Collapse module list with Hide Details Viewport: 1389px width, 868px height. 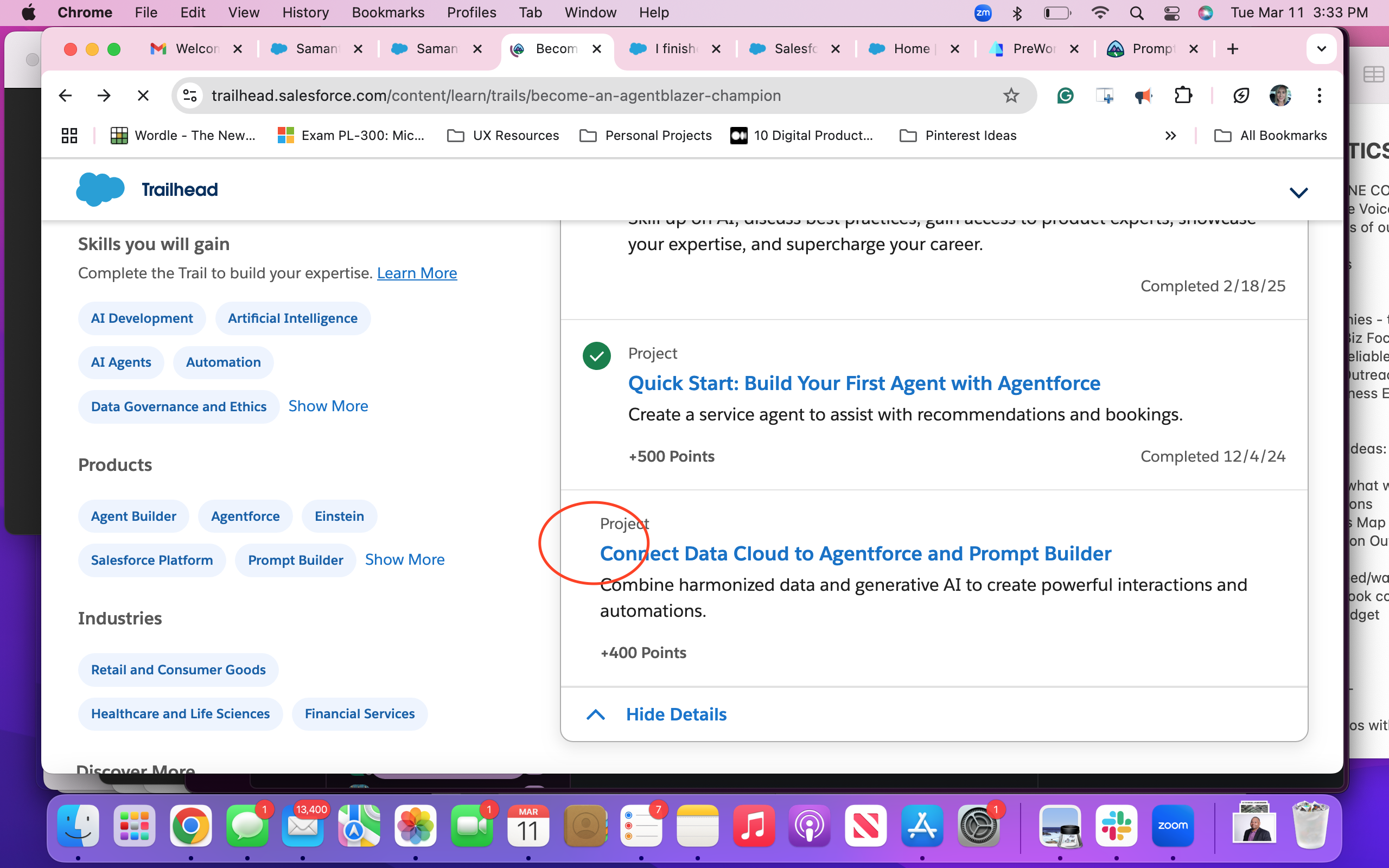(676, 714)
